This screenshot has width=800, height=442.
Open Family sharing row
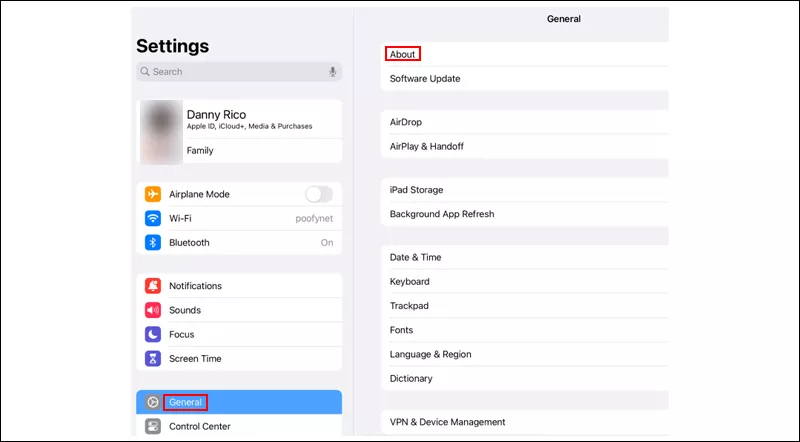point(200,151)
